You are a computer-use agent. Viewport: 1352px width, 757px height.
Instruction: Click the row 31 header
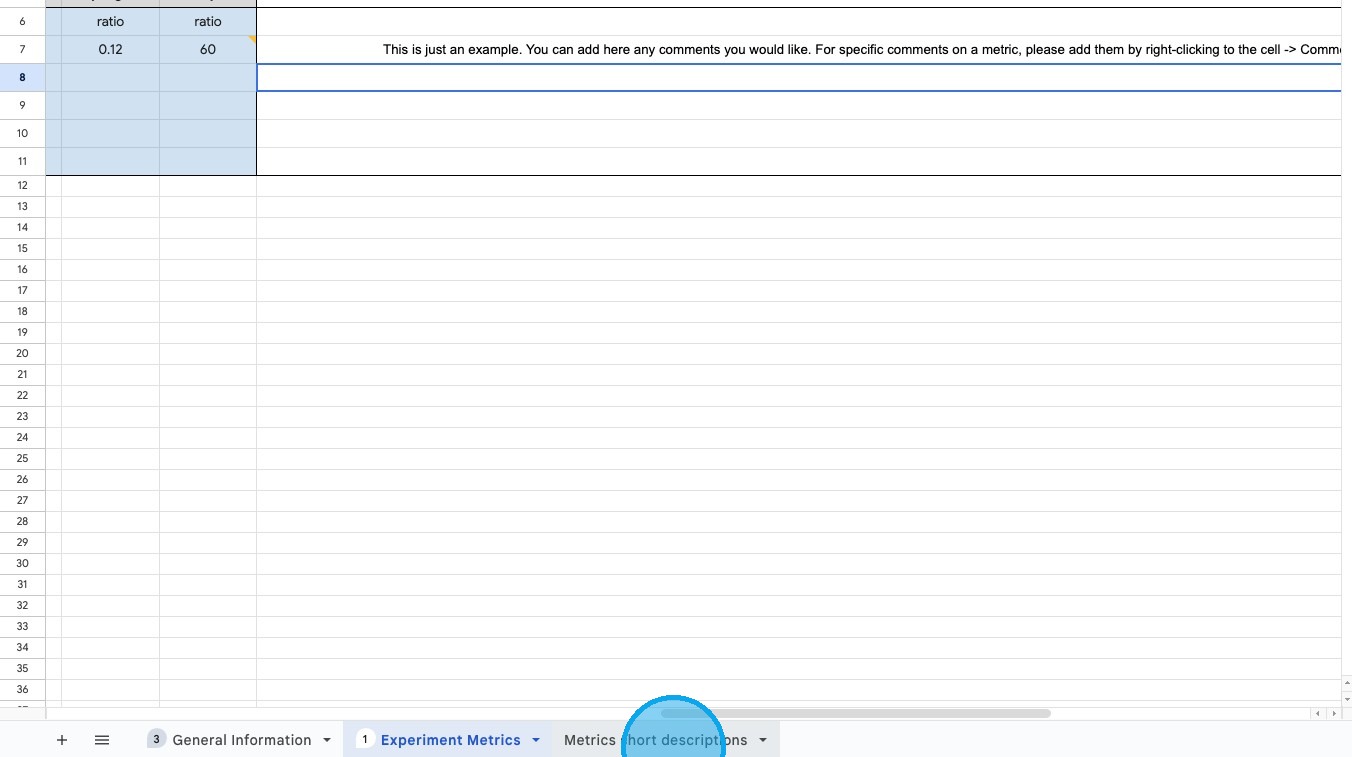pos(22,584)
